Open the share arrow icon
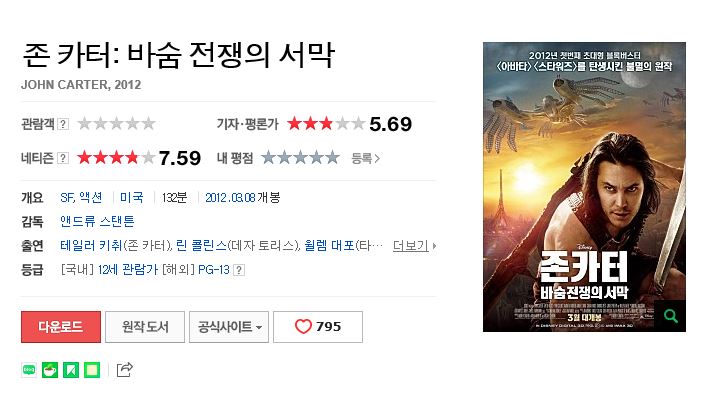Screen dimensions: 712x414 (x=124, y=370)
